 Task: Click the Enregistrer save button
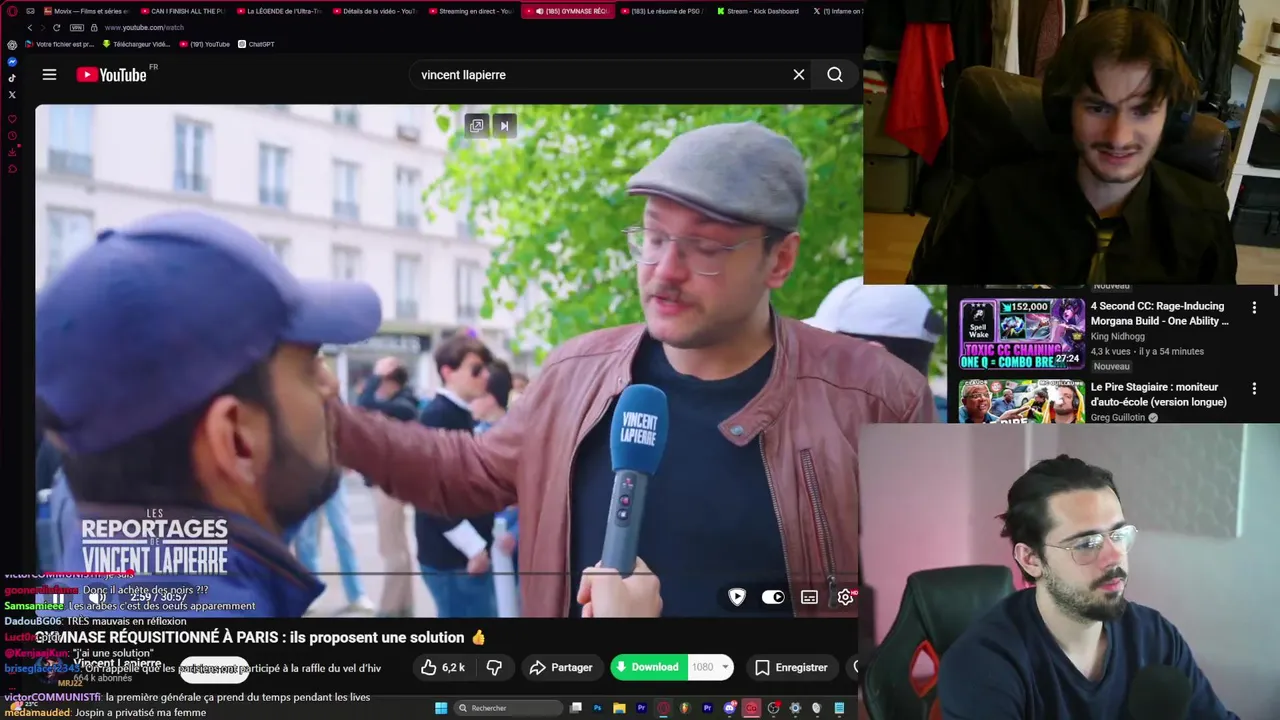coord(791,667)
